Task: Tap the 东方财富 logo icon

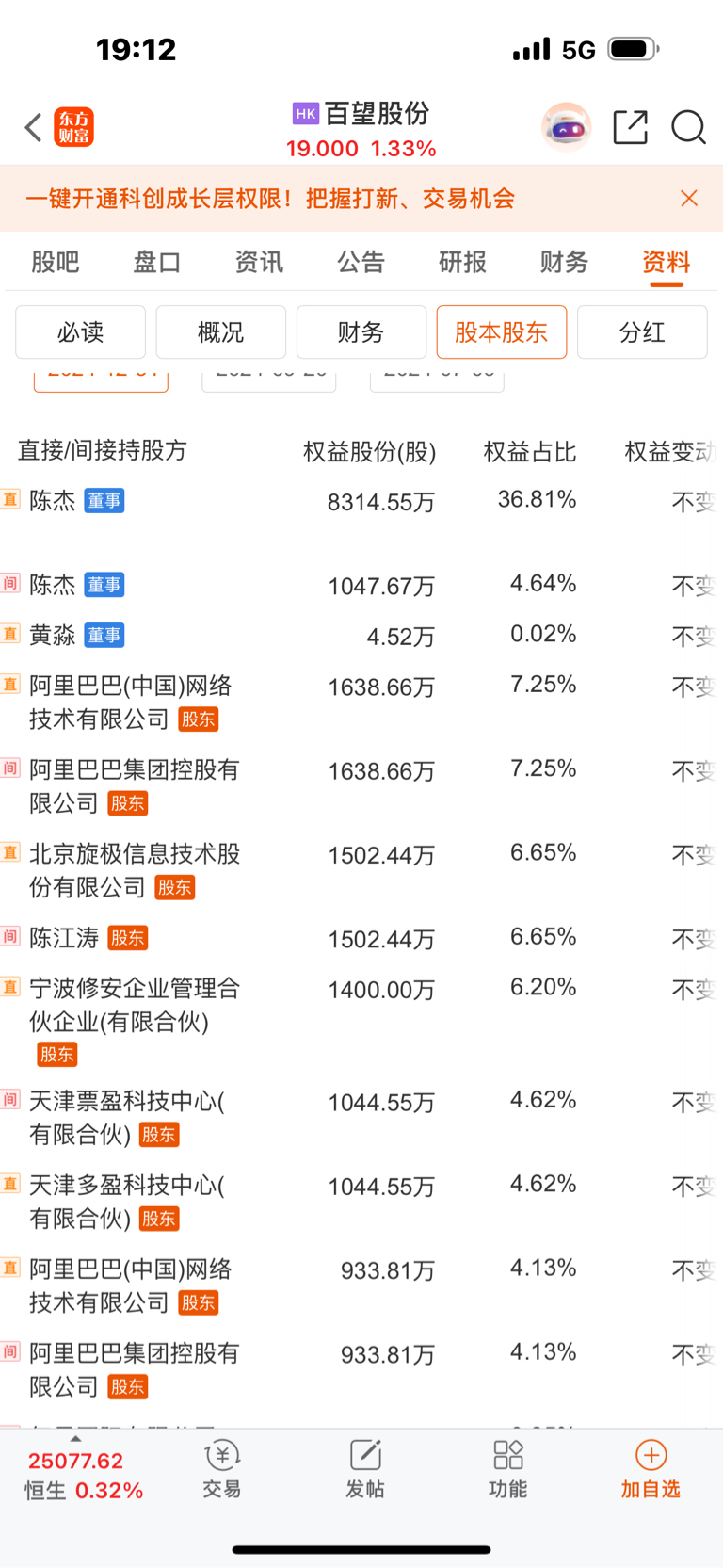Action: 74,127
